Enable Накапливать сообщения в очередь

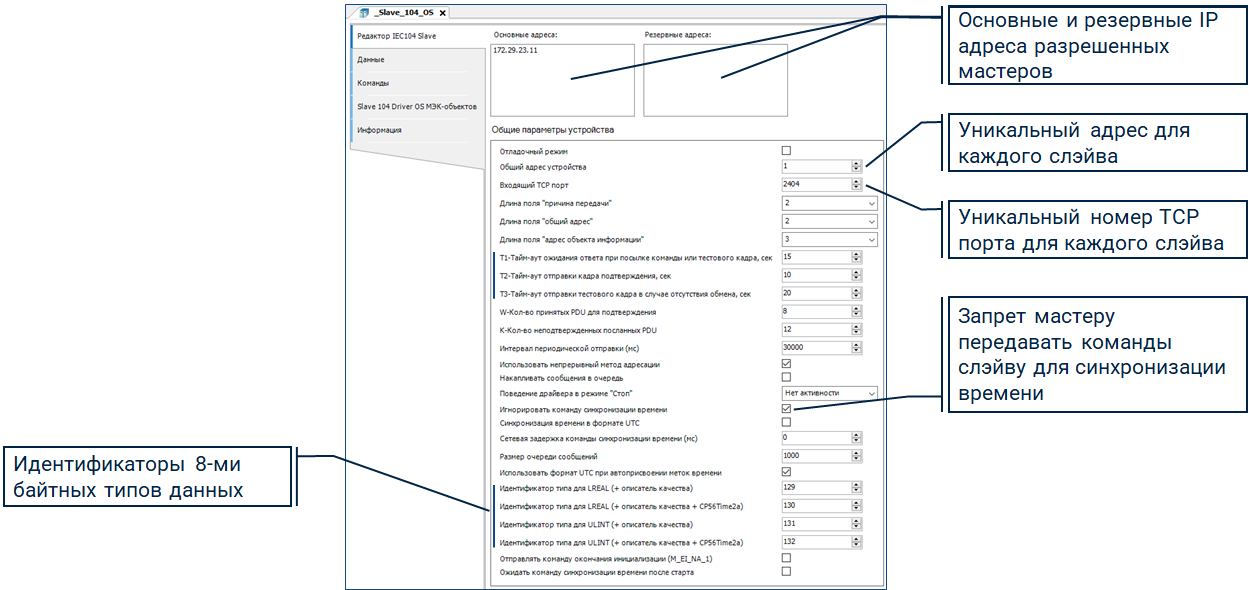[786, 377]
